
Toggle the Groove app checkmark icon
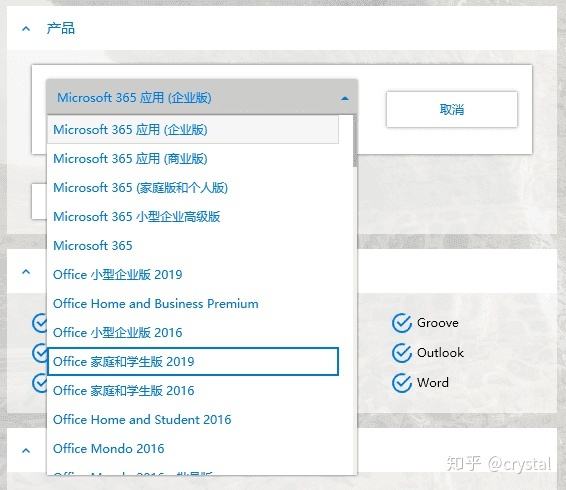(401, 323)
